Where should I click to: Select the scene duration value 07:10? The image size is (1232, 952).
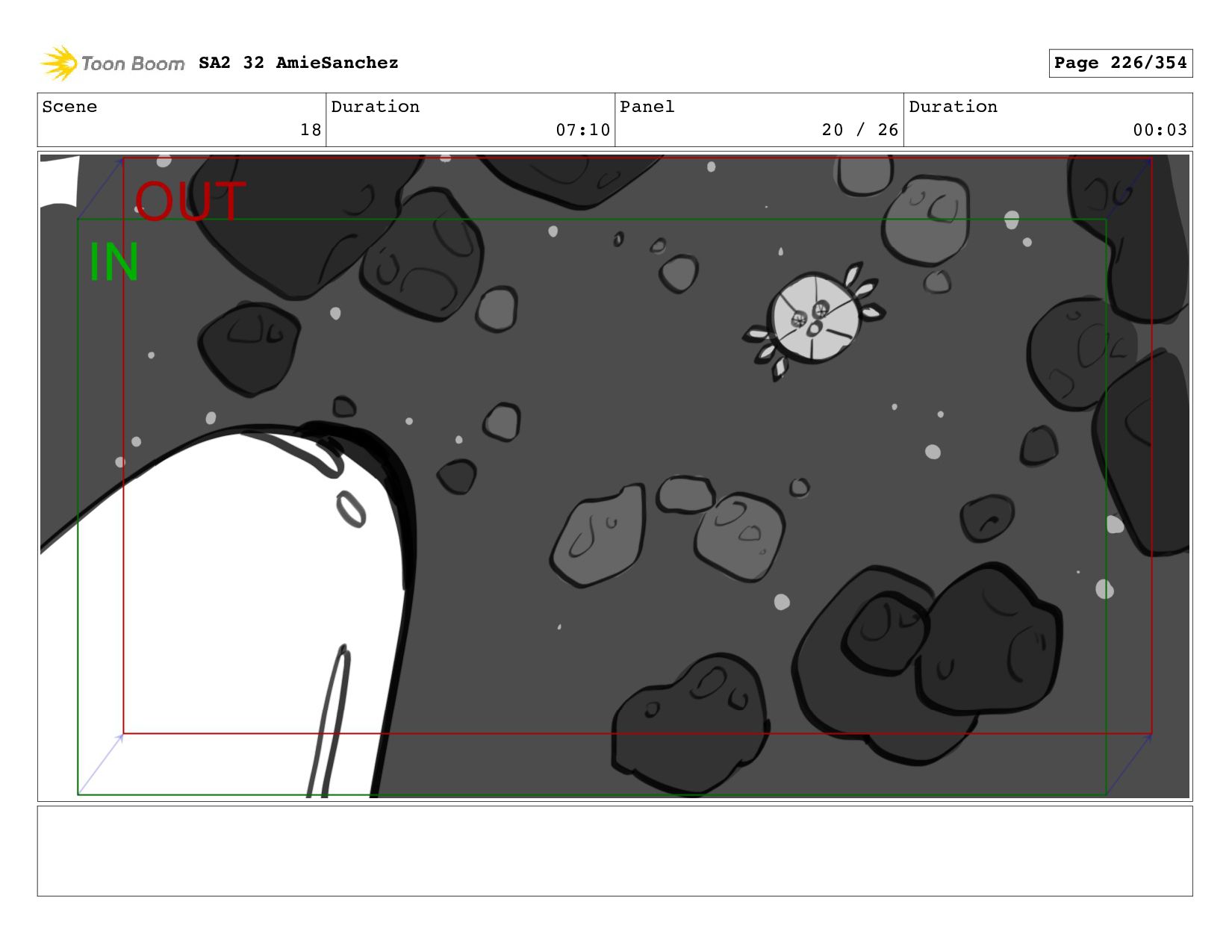point(582,130)
